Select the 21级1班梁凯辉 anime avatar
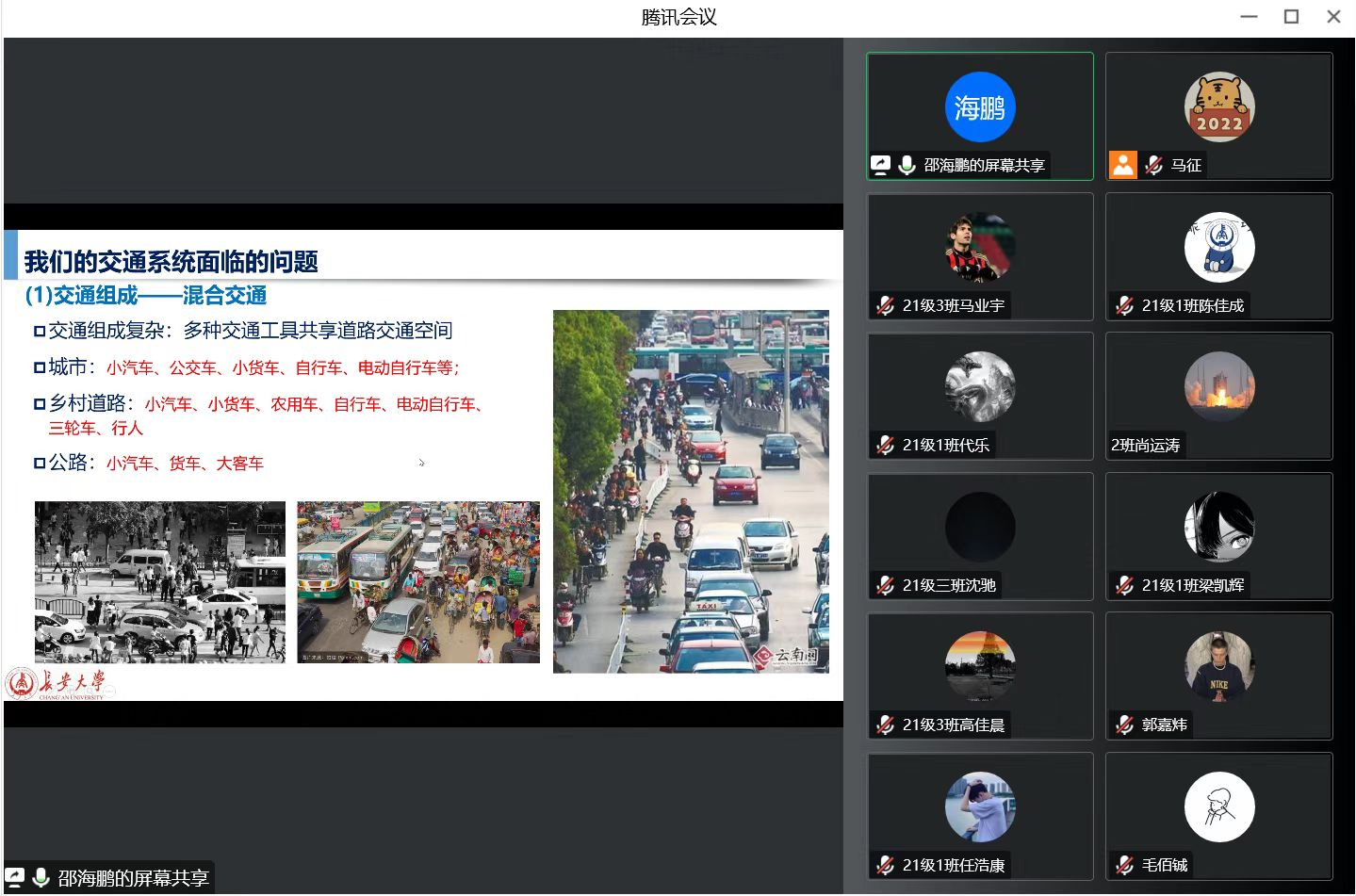The image size is (1356, 896). [1218, 527]
